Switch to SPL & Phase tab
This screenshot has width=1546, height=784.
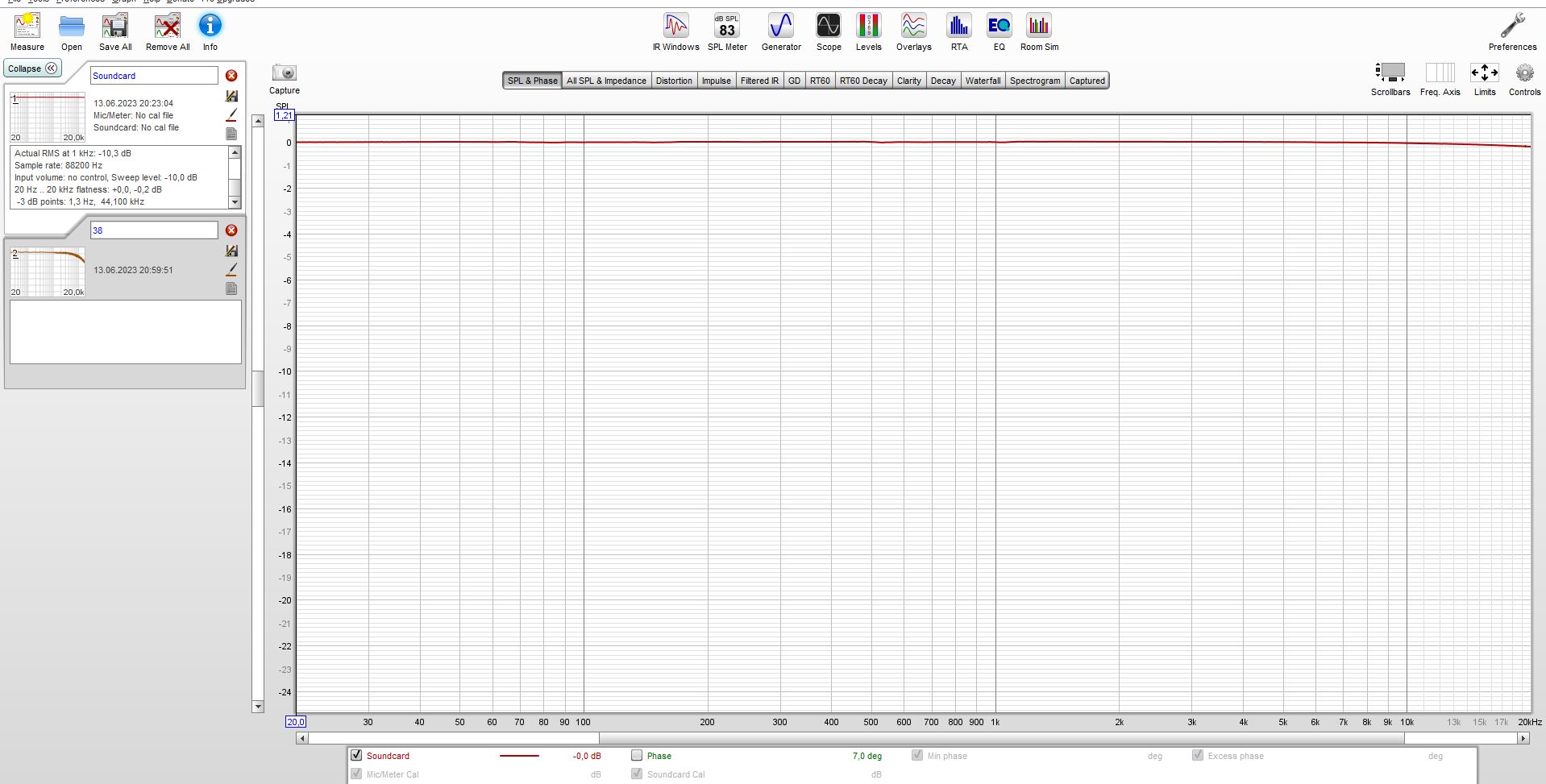[532, 81]
